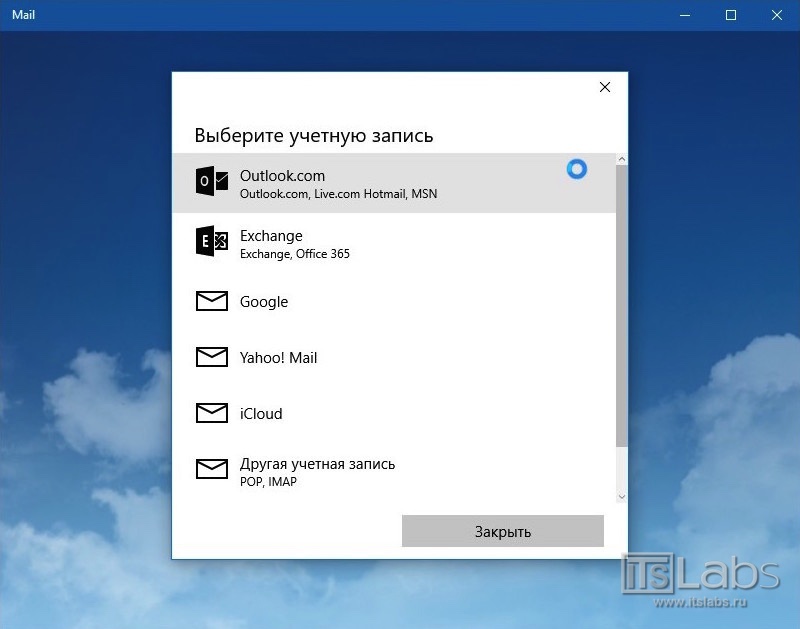Click the 'Outlook.com, Live.com Hotmail, MSN' subtitle

coord(338,194)
